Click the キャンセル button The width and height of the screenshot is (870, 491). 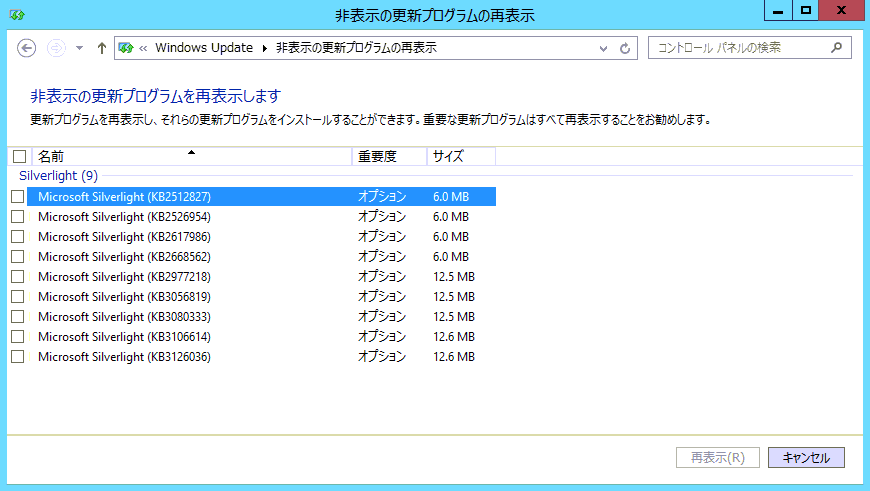point(806,458)
